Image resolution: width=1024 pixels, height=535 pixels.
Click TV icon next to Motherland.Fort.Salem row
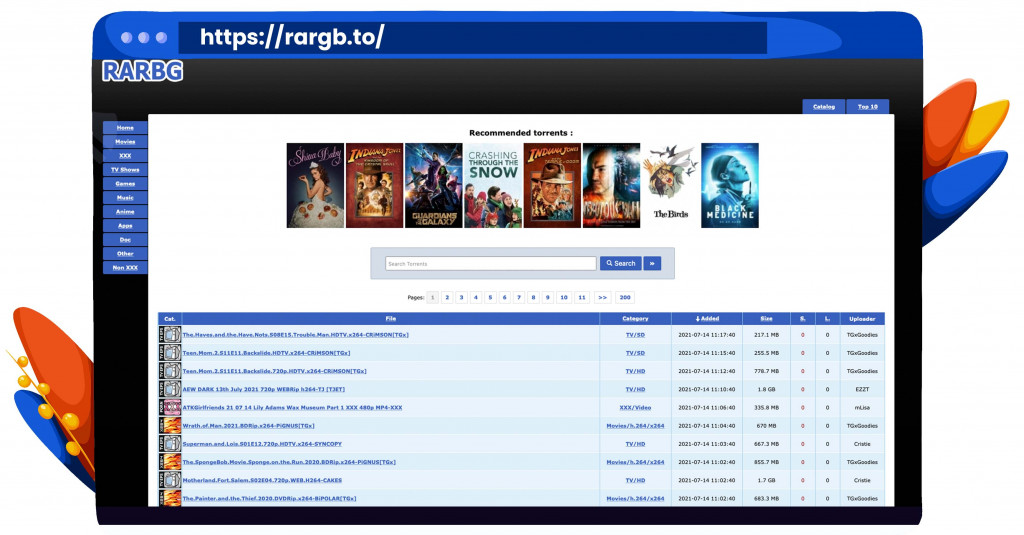pyautogui.click(x=170, y=480)
